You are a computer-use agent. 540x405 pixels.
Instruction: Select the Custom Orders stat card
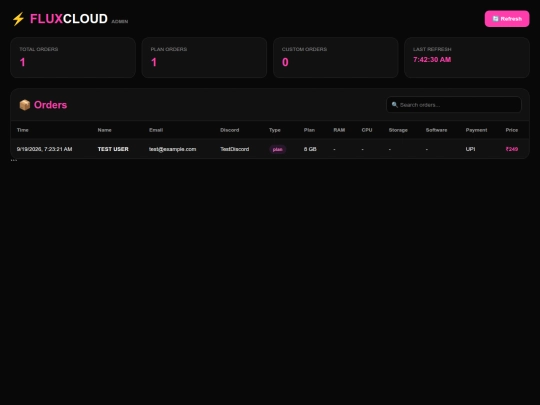click(x=335, y=58)
